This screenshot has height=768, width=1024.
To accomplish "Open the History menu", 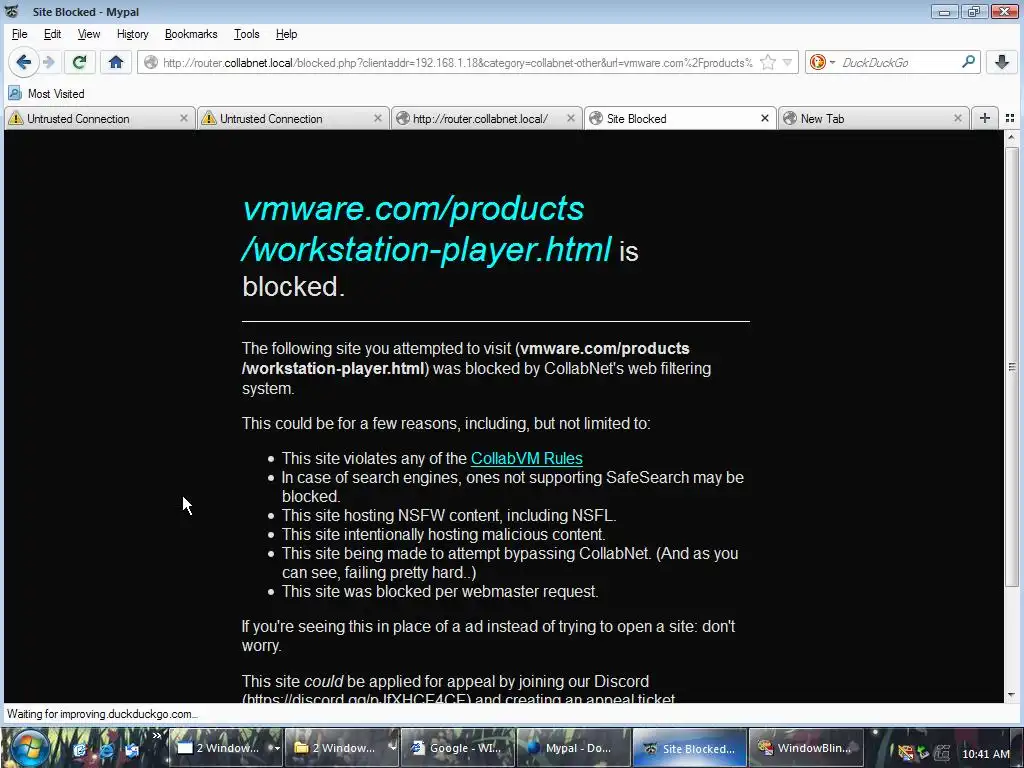I will pos(133,34).
